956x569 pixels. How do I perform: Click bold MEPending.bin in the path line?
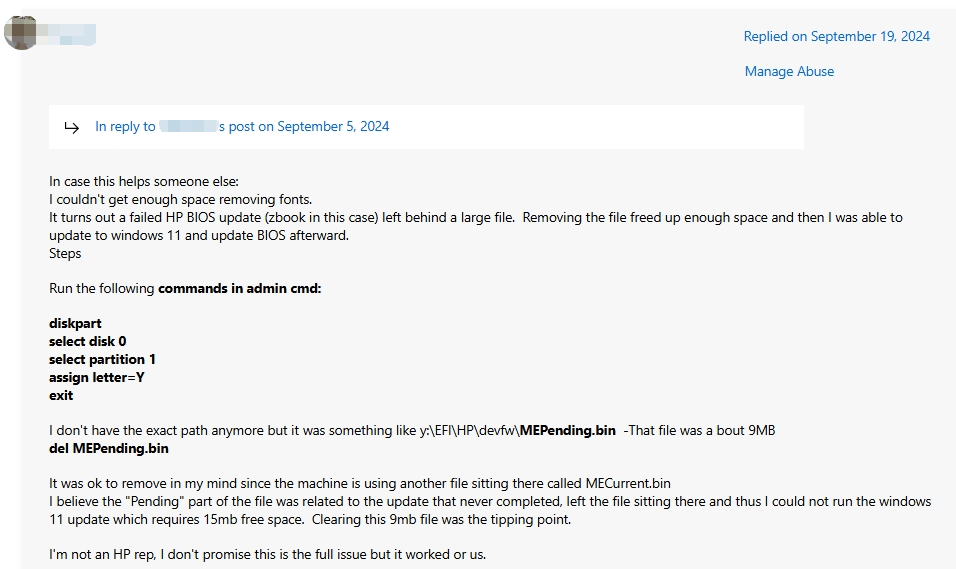(568, 431)
